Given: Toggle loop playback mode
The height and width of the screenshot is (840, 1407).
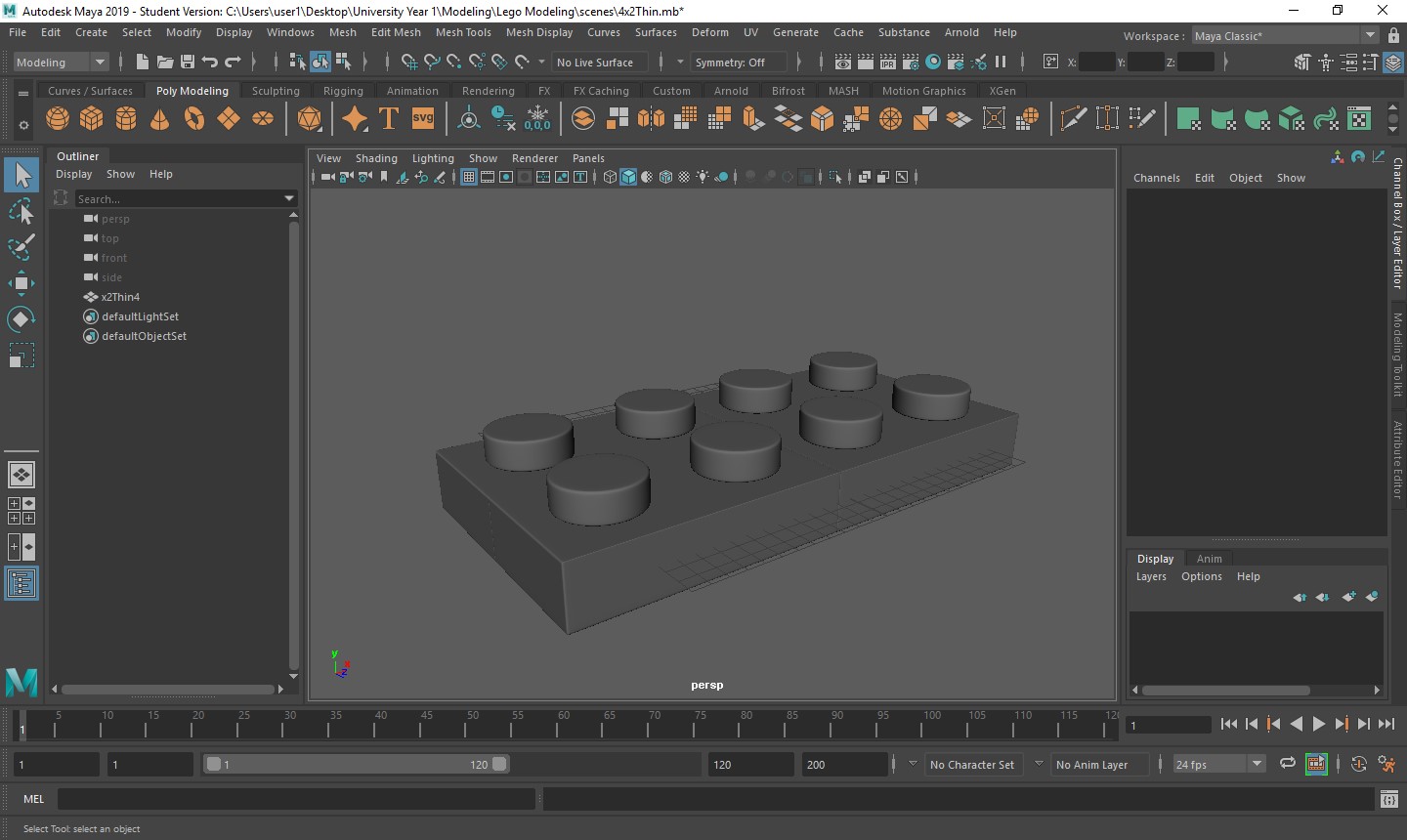Looking at the screenshot, I should [1287, 764].
